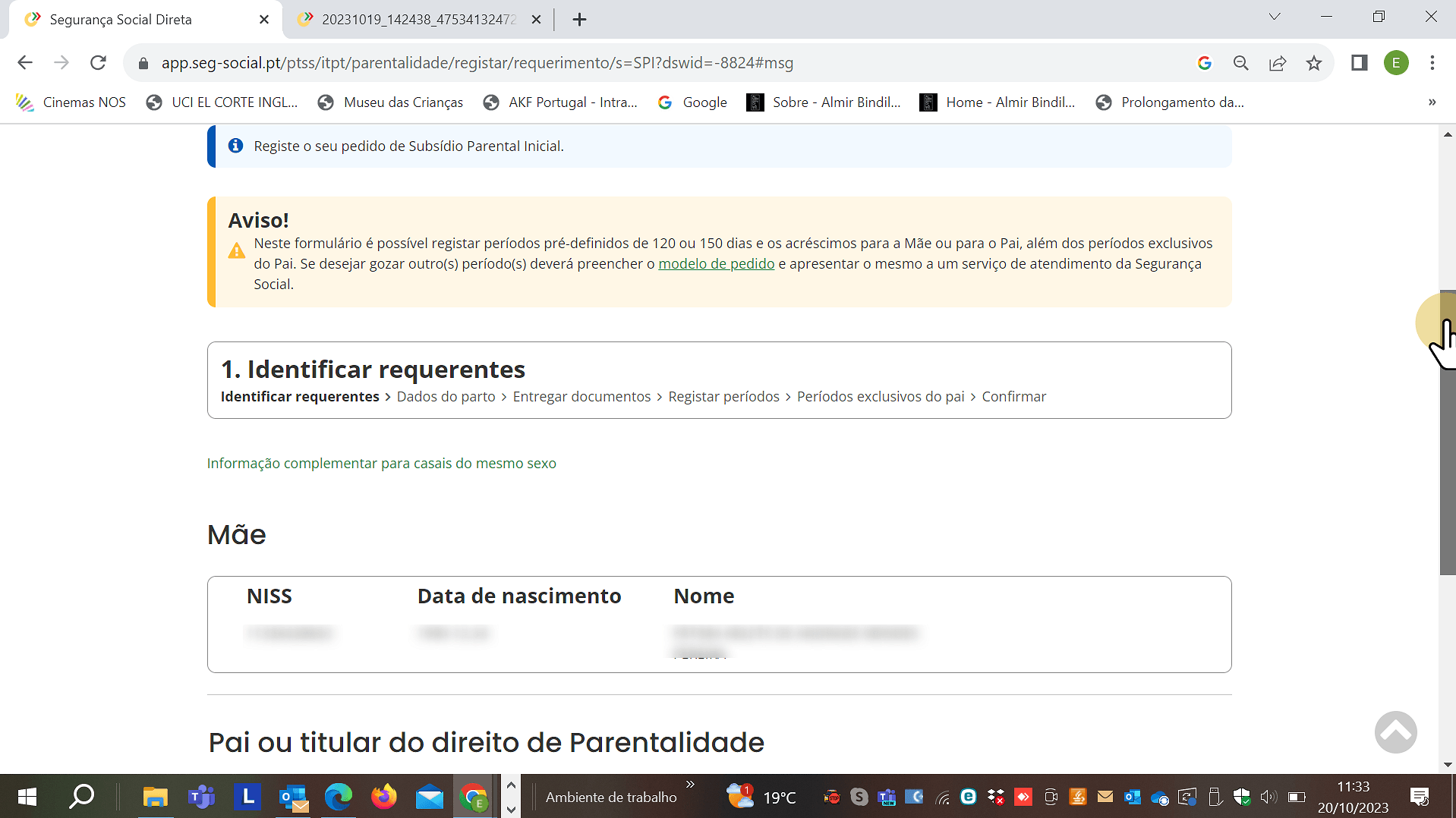
Task: Open Dropbox icon in the system tray
Action: 995,797
